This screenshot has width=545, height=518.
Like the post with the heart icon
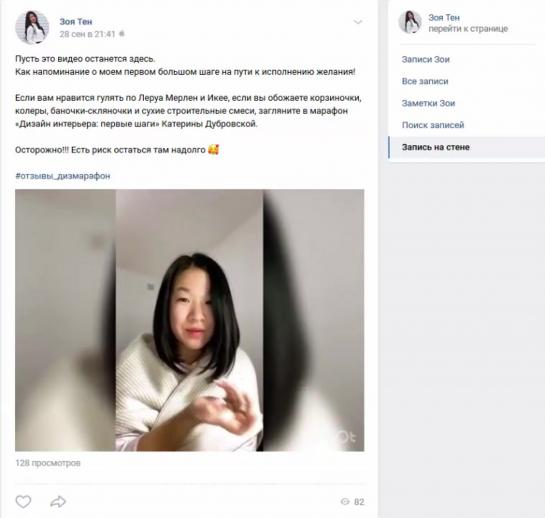click(x=23, y=501)
